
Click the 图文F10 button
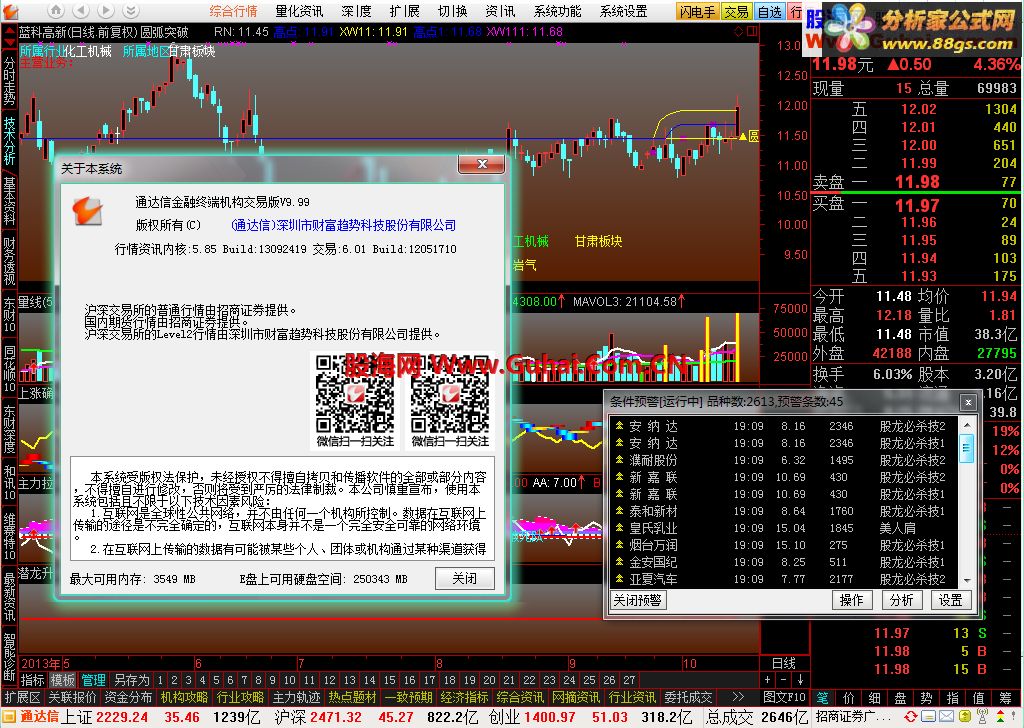784,697
